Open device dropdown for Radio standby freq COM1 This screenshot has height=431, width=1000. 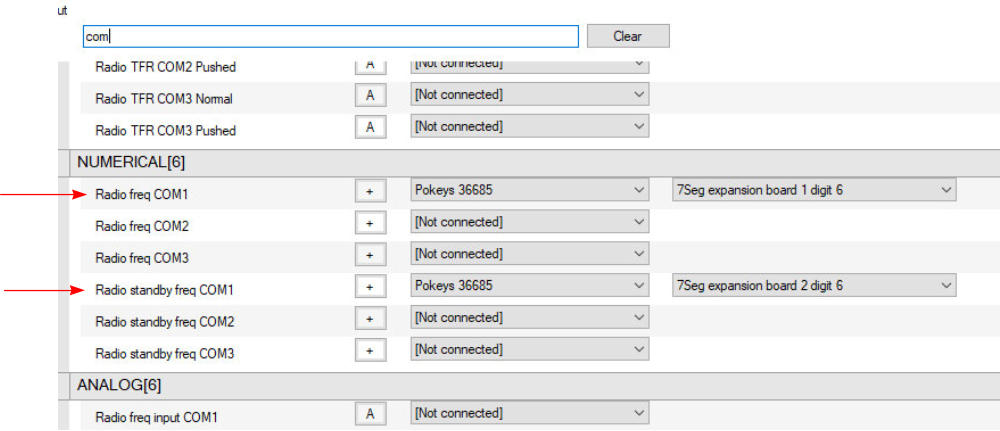coord(529,286)
